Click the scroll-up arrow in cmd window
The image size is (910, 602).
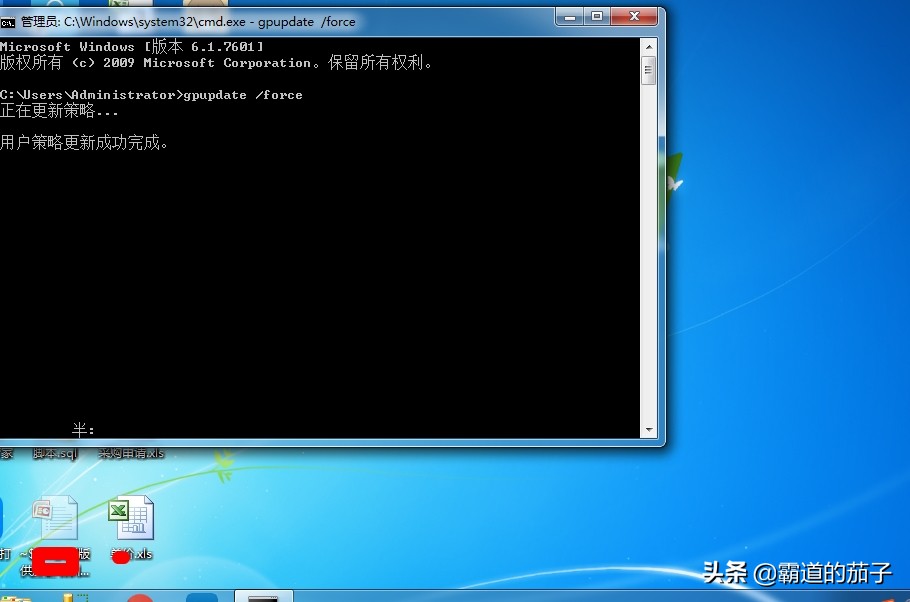pyautogui.click(x=649, y=47)
